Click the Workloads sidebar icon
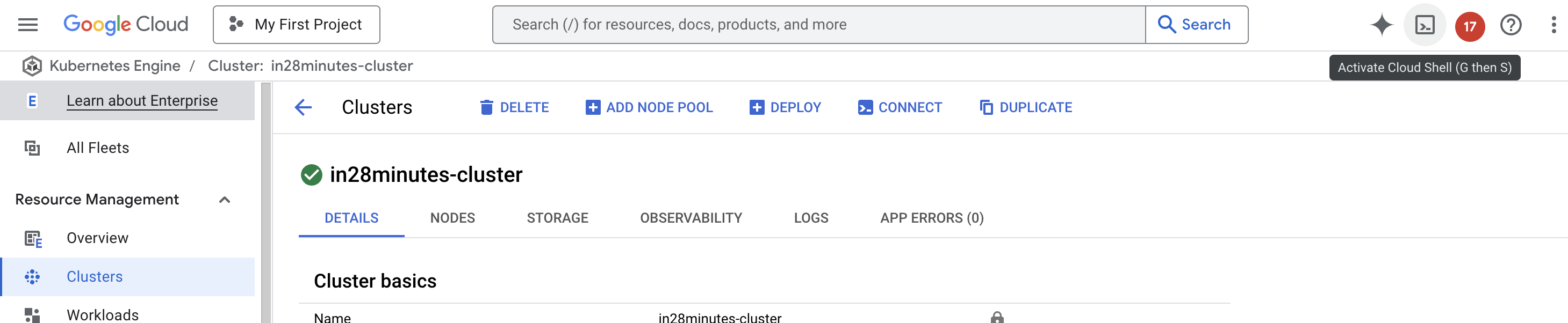Viewport: 1568px width, 323px height. [32, 314]
